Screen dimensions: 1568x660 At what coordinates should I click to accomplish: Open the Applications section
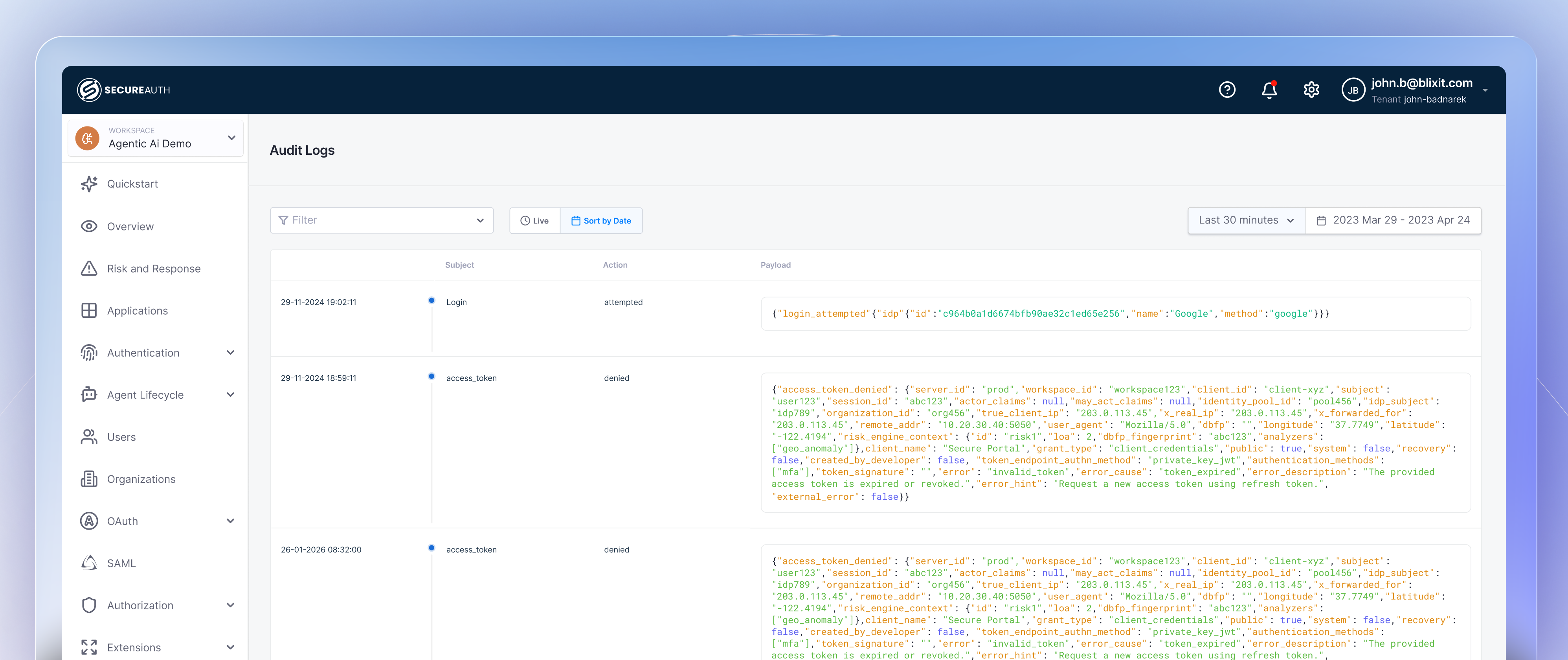pos(137,310)
